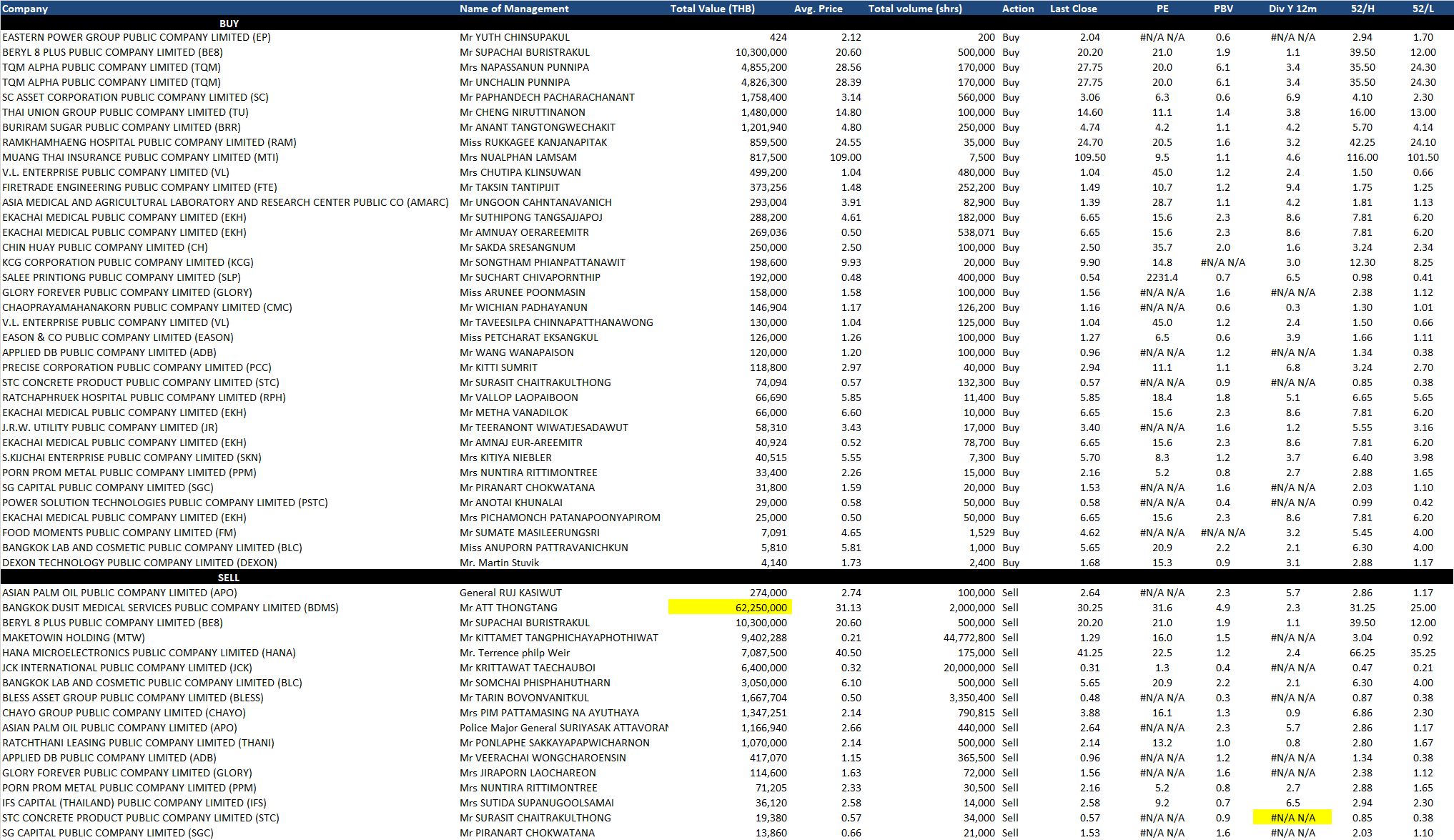
Task: Select the Avg. Price column header
Action: (818, 9)
